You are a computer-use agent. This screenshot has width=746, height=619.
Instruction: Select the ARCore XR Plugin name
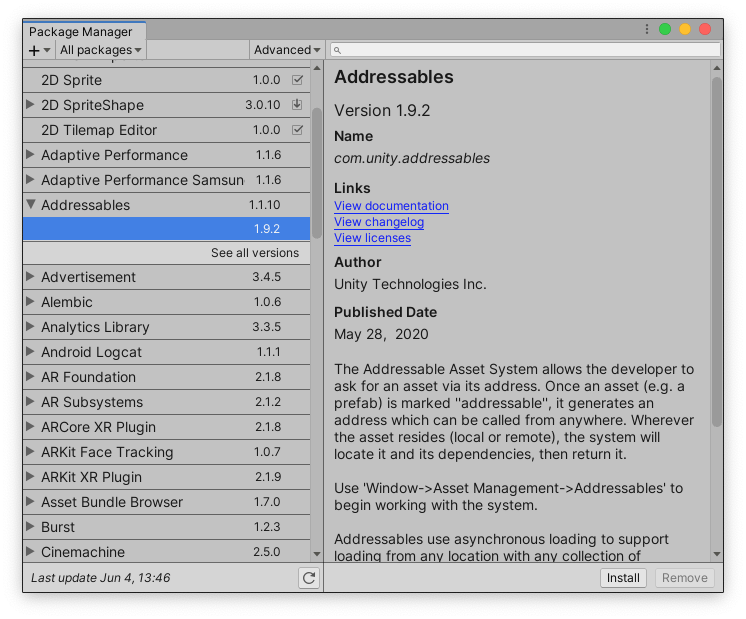coord(98,427)
